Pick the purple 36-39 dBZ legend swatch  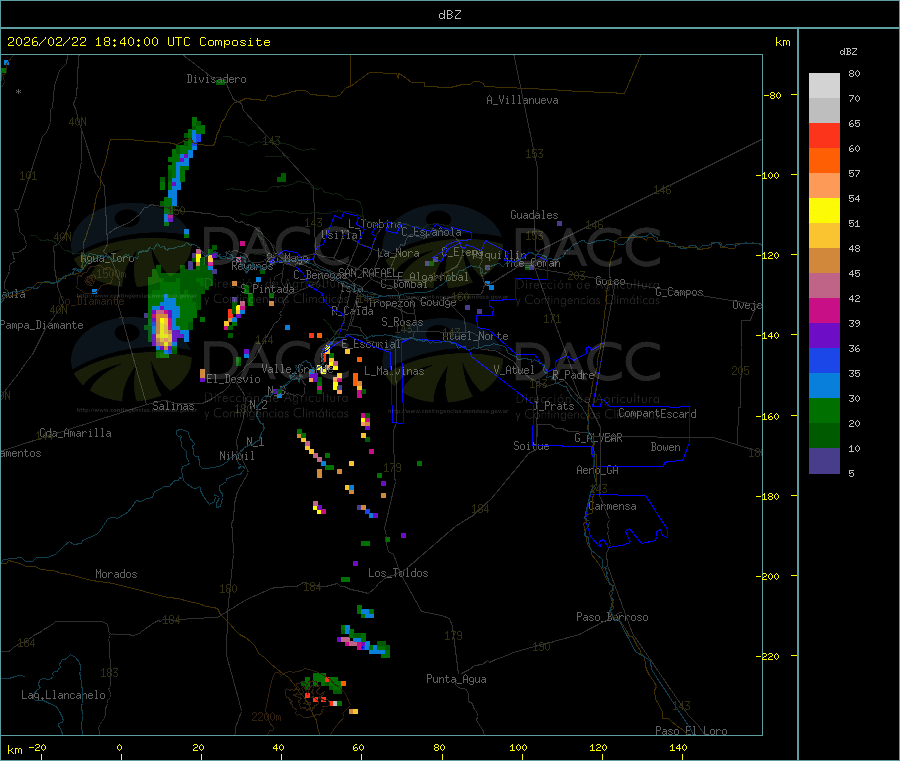point(824,336)
